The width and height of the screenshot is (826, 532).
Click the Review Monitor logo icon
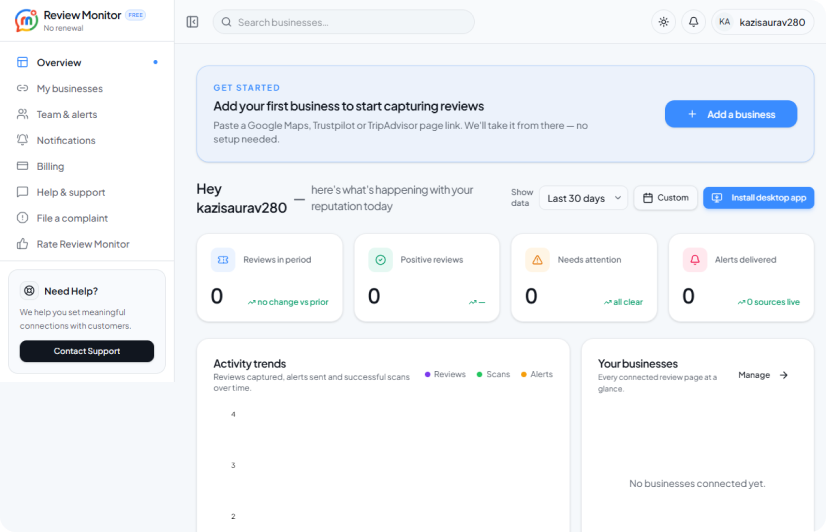click(x=26, y=21)
